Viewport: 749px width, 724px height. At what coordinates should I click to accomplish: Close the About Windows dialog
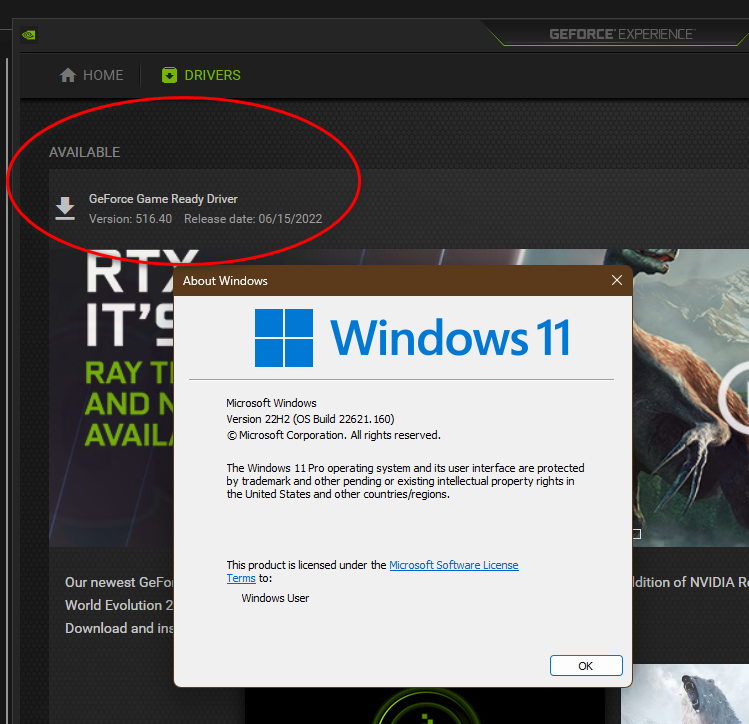pos(617,280)
